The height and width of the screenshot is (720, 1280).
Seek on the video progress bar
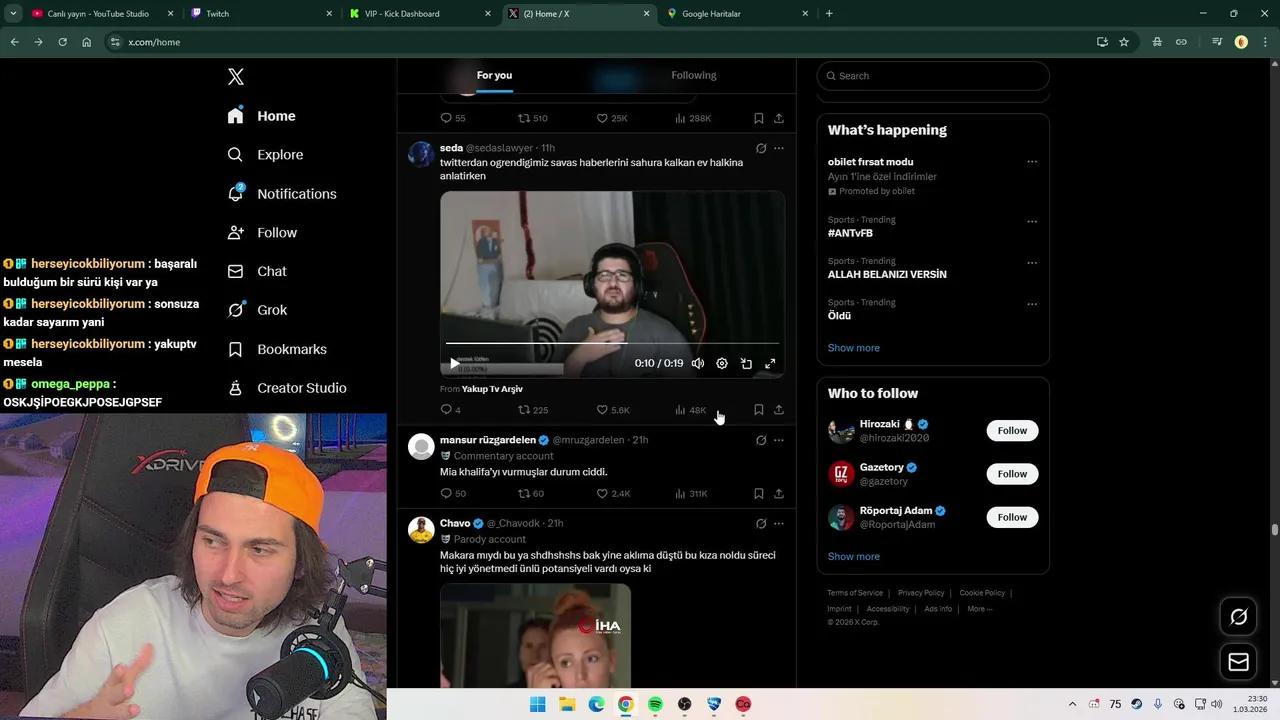pos(612,343)
